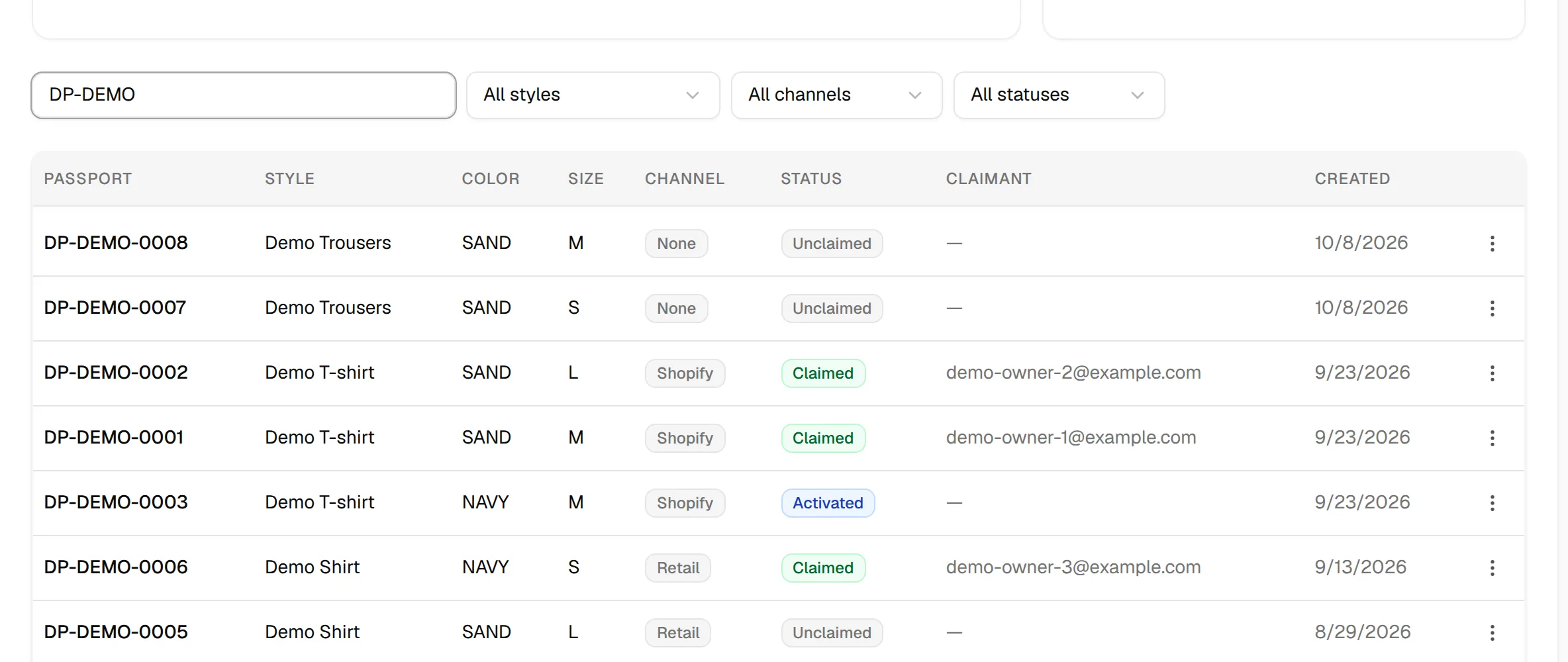This screenshot has height=662, width=1568.
Task: Focus the DP-DEMO search field
Action: [x=244, y=95]
